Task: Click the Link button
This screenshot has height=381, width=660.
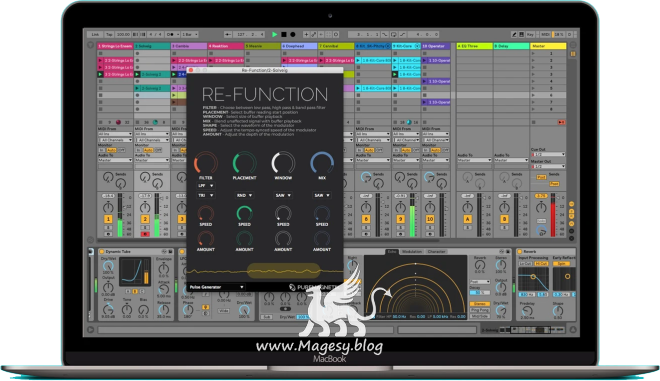Action: (x=95, y=35)
